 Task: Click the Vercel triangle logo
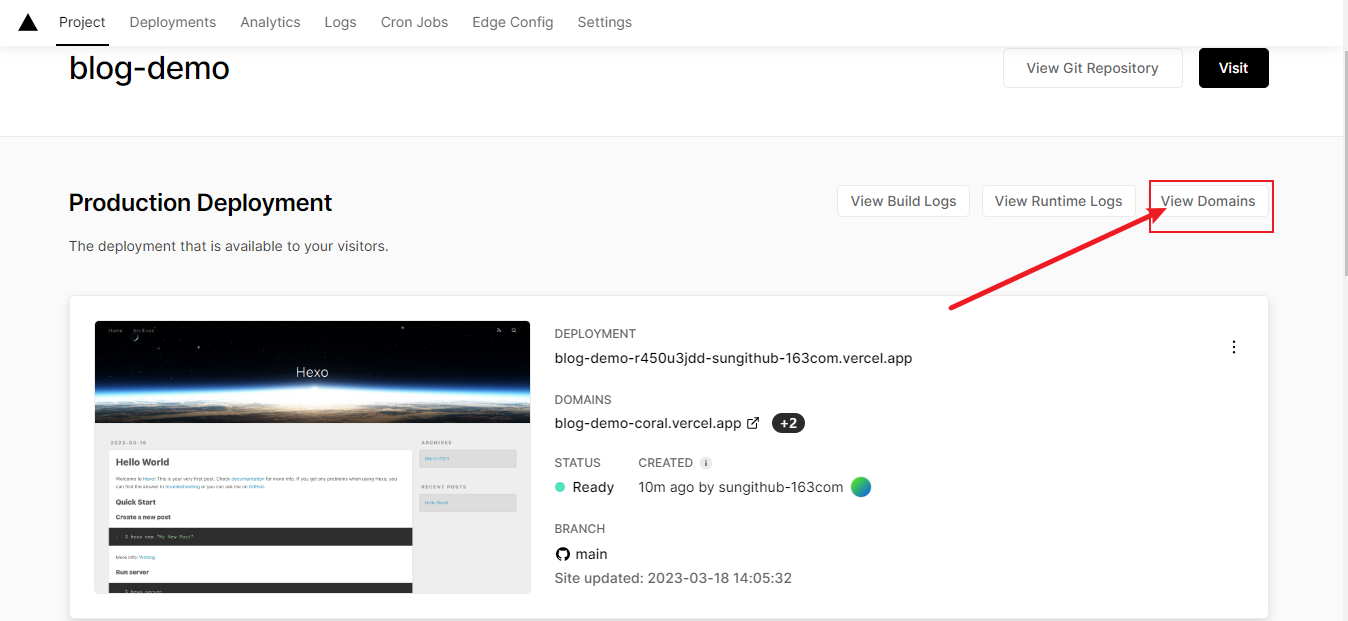point(28,22)
